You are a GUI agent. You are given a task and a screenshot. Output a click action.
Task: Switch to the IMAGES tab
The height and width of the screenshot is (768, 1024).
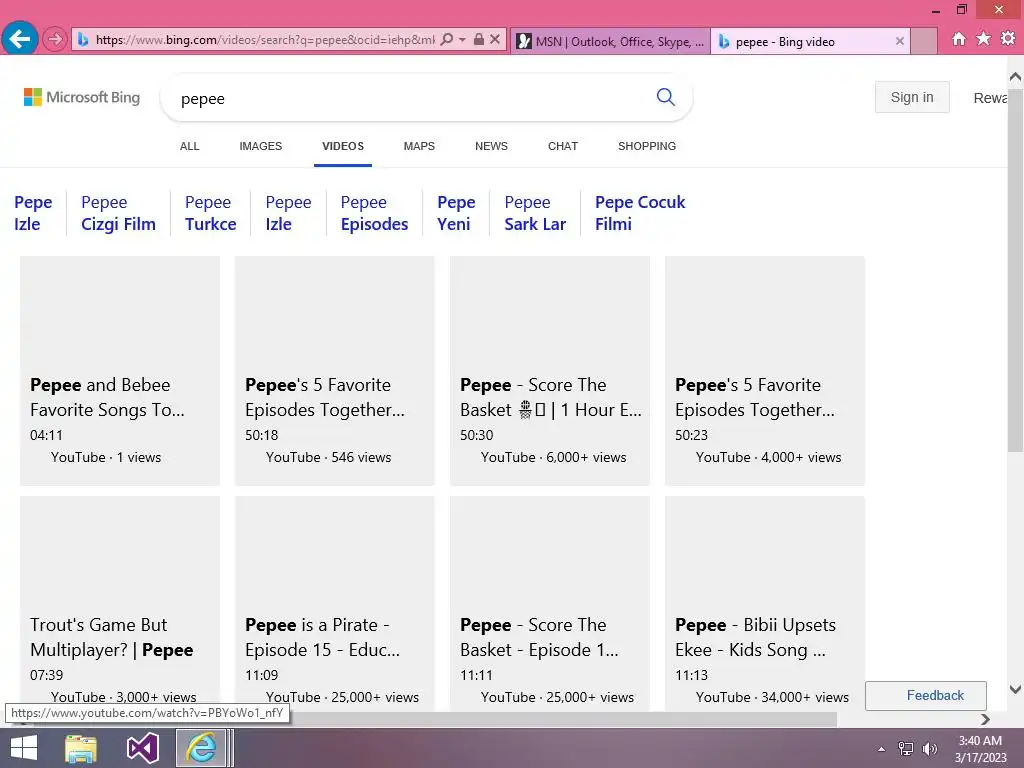(x=261, y=146)
